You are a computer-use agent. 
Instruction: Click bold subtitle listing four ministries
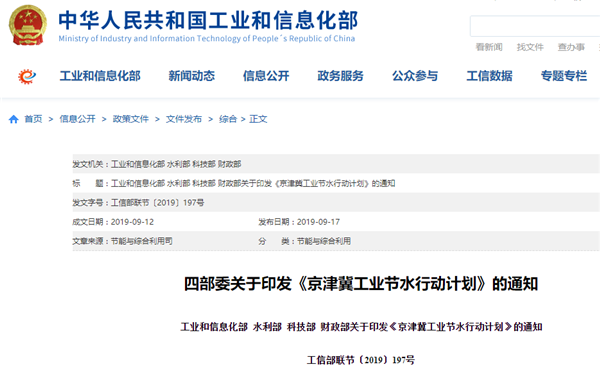pos(361,327)
